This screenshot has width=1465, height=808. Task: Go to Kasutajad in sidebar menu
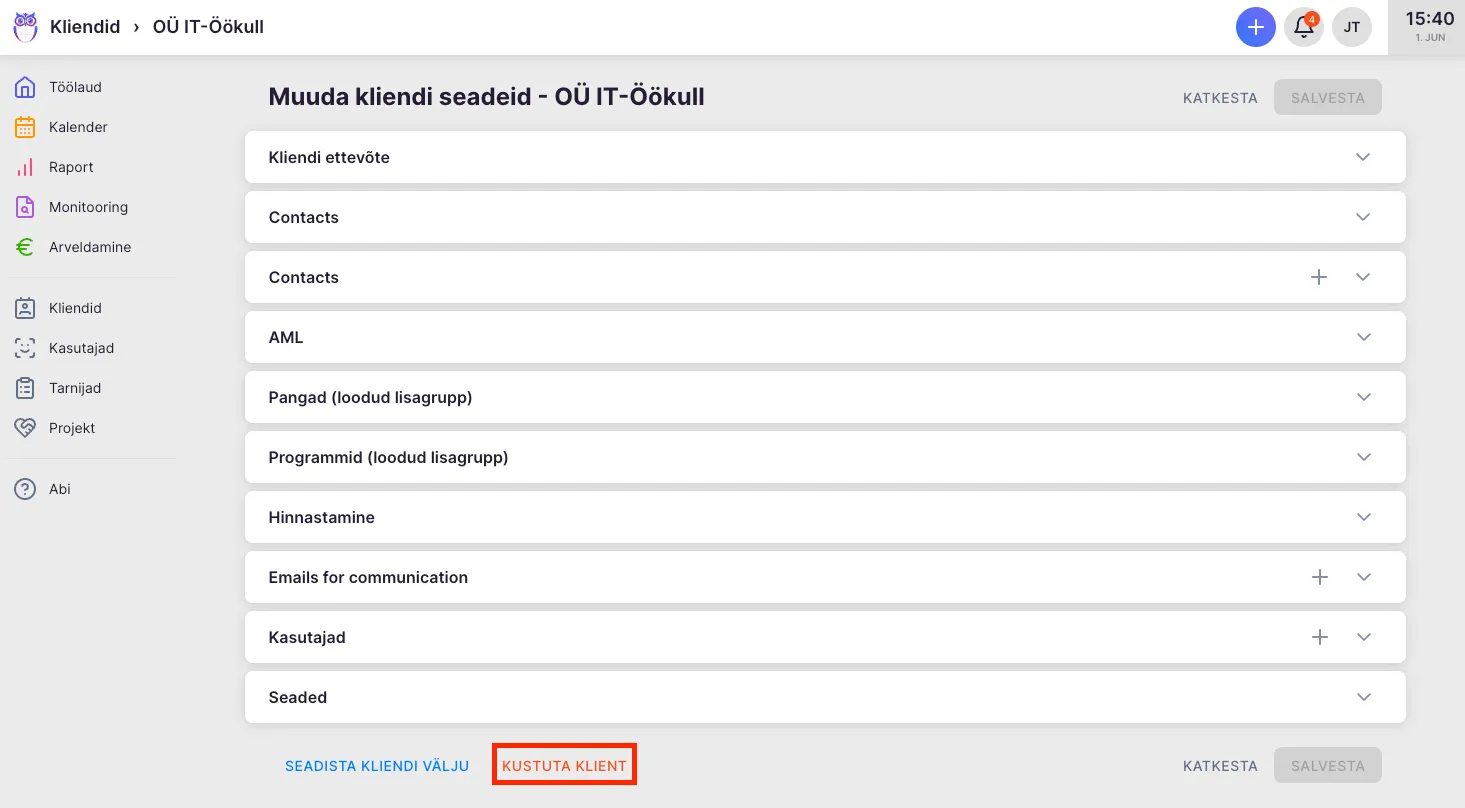pyautogui.click(x=81, y=348)
